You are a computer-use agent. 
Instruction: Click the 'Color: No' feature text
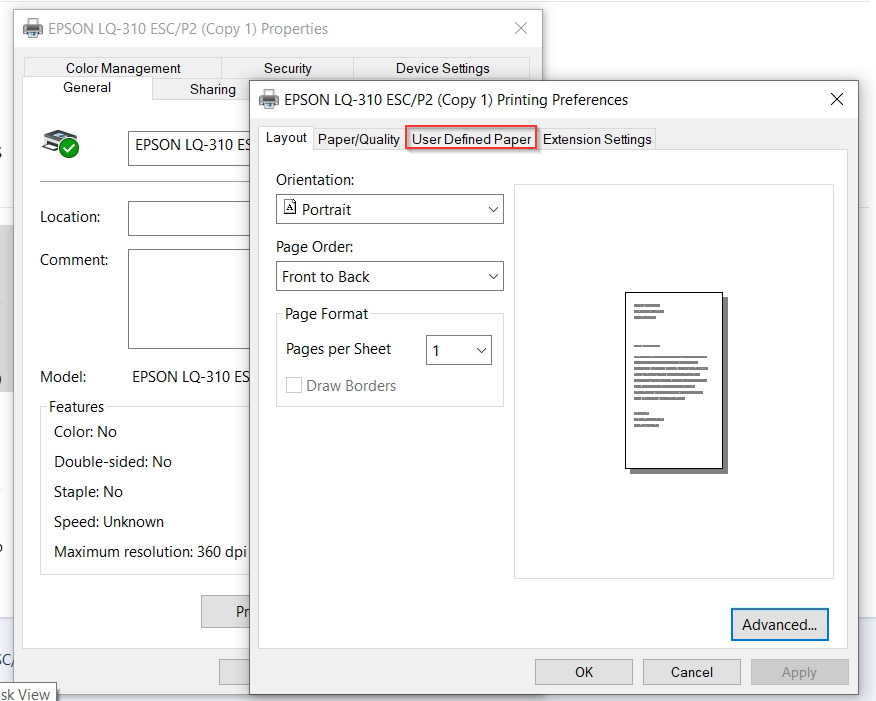point(85,432)
